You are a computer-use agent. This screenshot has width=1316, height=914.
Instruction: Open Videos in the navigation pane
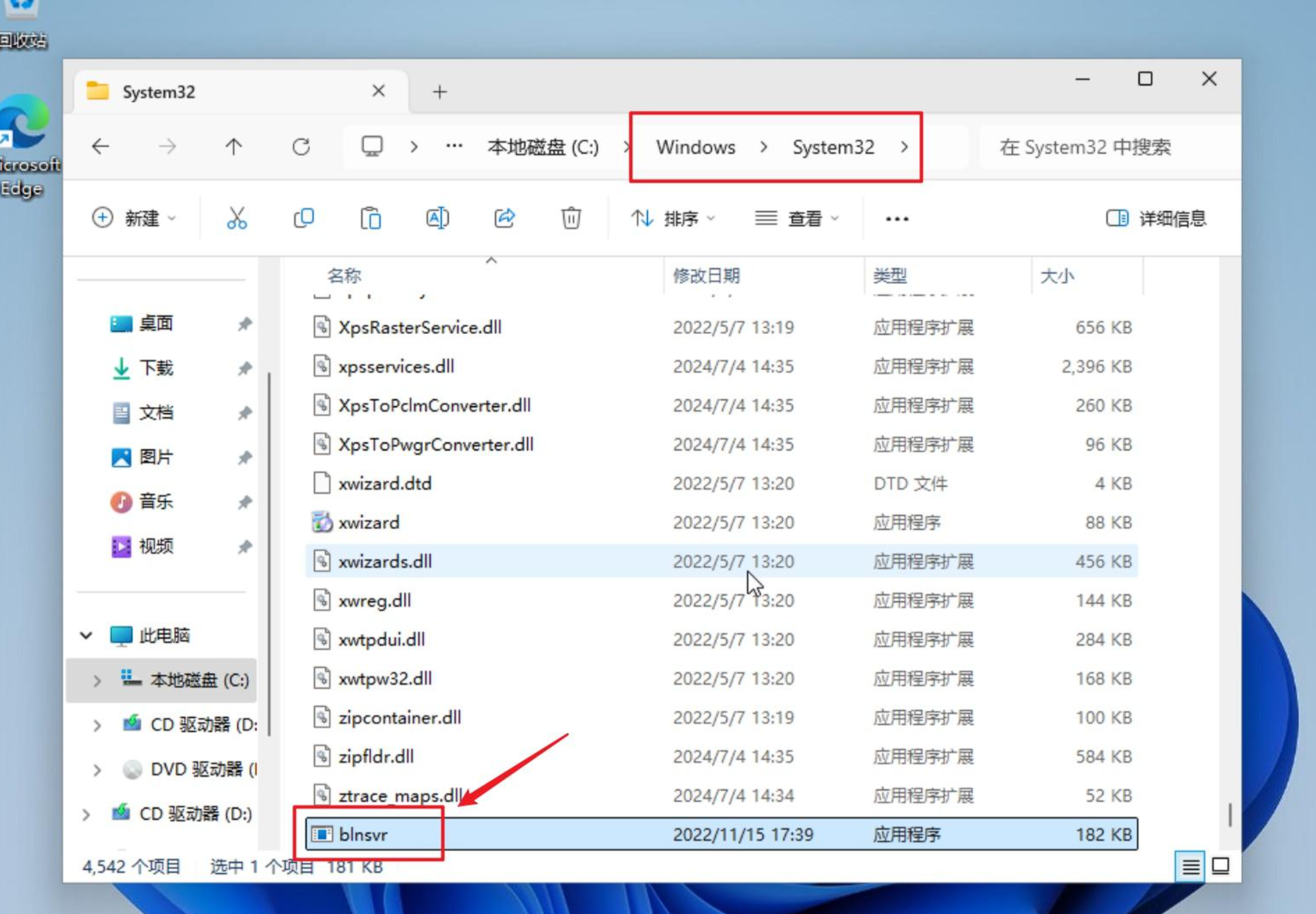[156, 546]
